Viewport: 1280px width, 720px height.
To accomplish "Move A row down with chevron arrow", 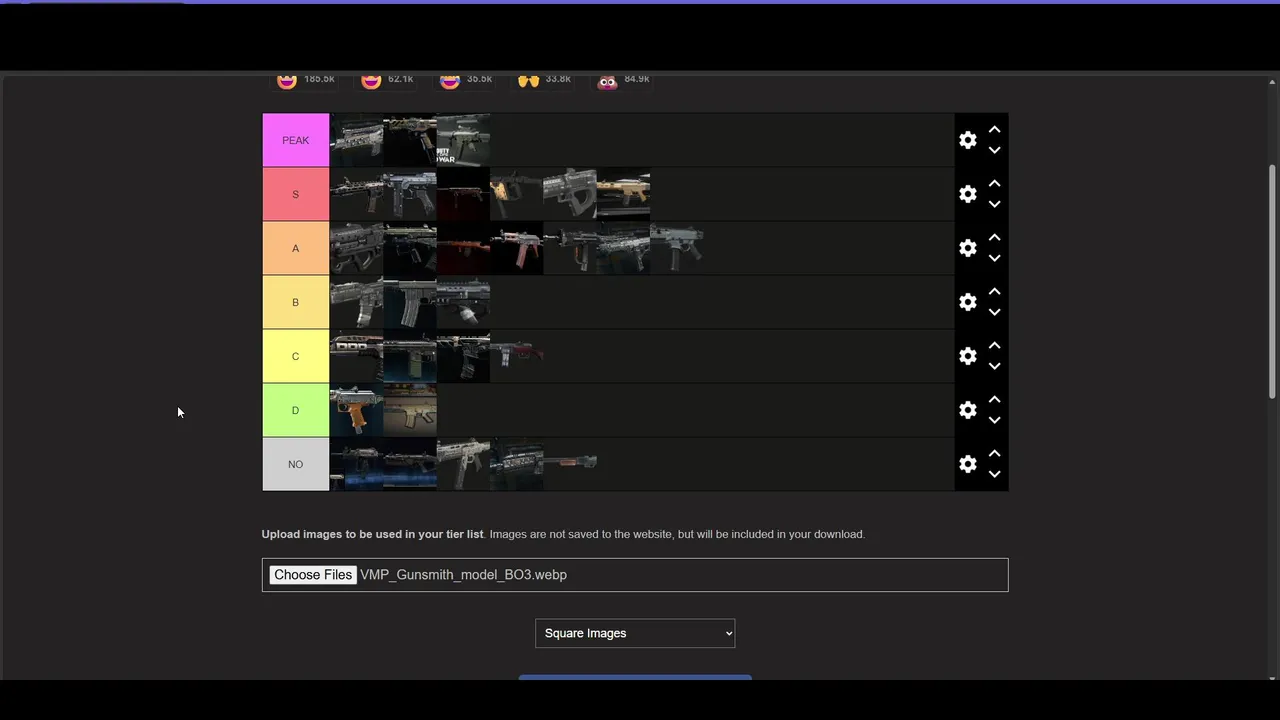I will [994, 258].
